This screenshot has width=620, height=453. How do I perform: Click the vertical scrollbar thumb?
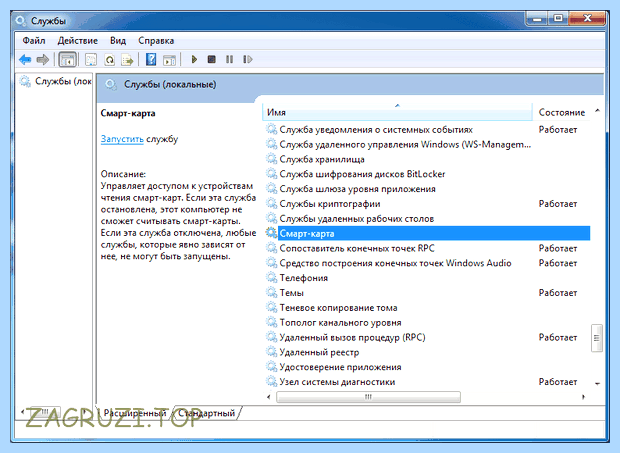coord(597,338)
